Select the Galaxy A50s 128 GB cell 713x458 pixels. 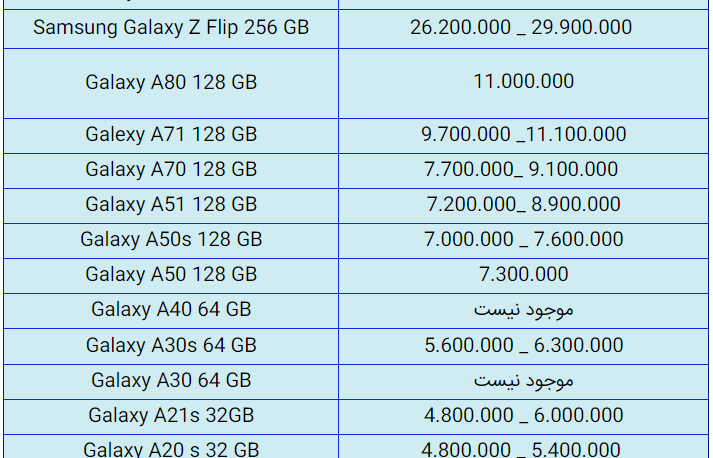(x=171, y=241)
